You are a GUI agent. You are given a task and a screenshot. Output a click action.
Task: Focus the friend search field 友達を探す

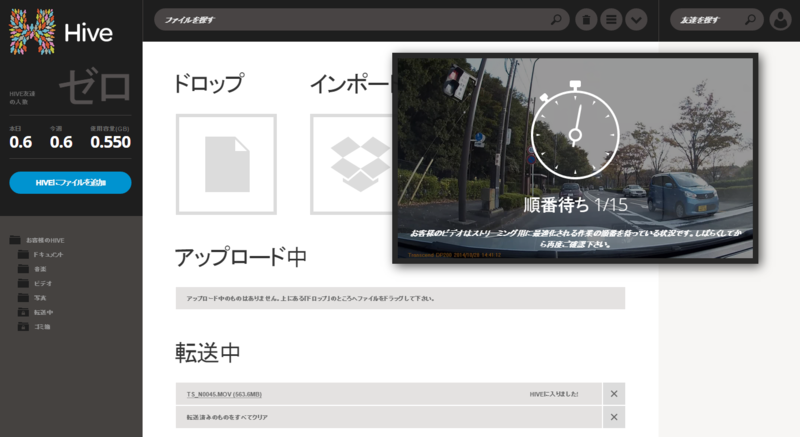[x=716, y=20]
